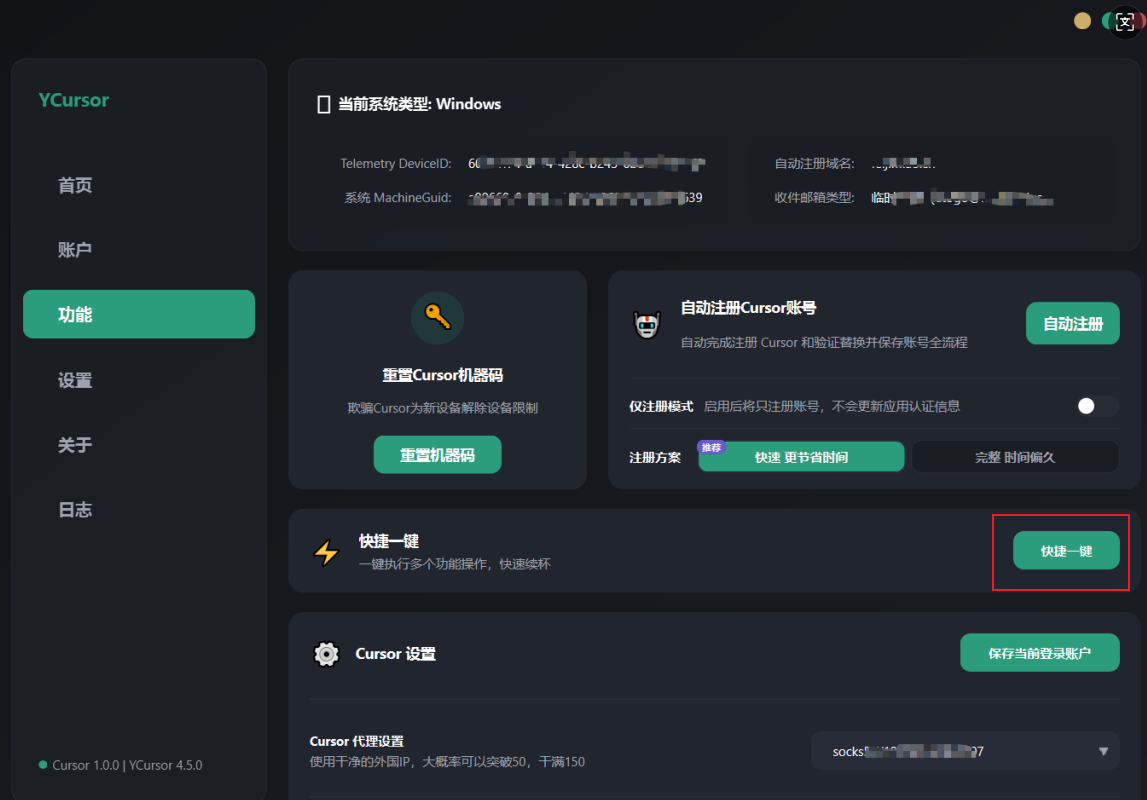1147x800 pixels.
Task: Click the 当前系统类型: Windows heading
Action: coord(419,105)
